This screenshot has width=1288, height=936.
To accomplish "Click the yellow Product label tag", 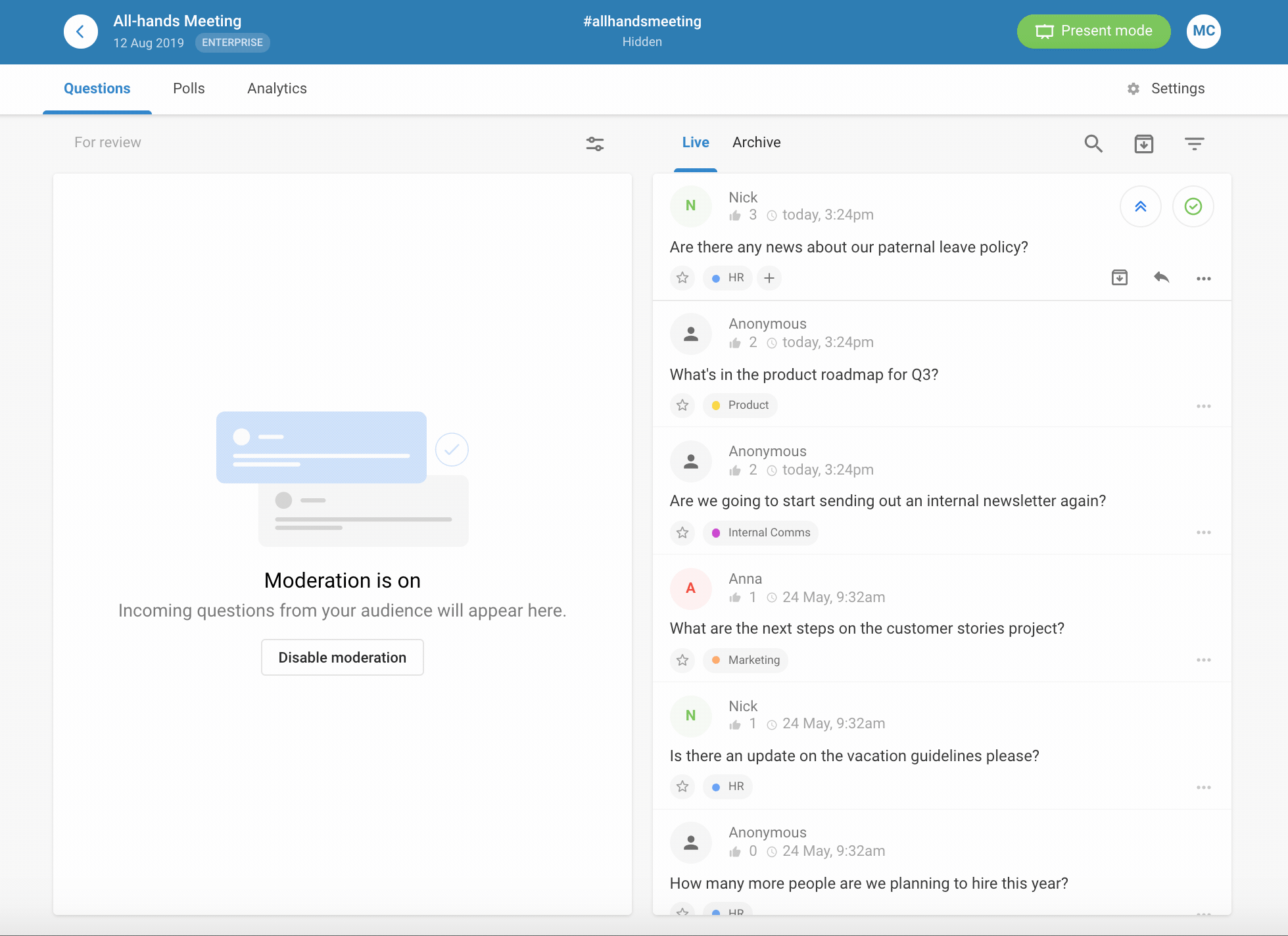I will (740, 405).
